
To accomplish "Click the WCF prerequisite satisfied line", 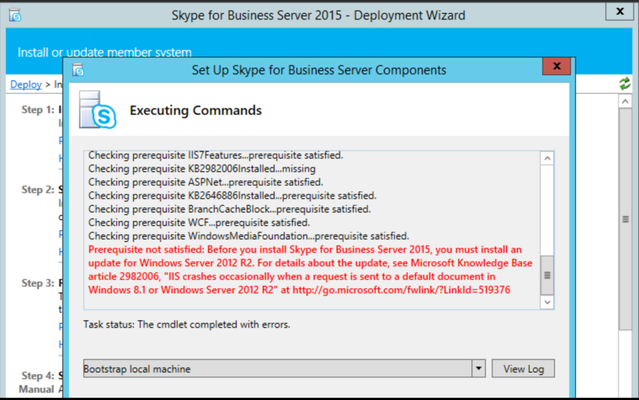I will coord(199,222).
